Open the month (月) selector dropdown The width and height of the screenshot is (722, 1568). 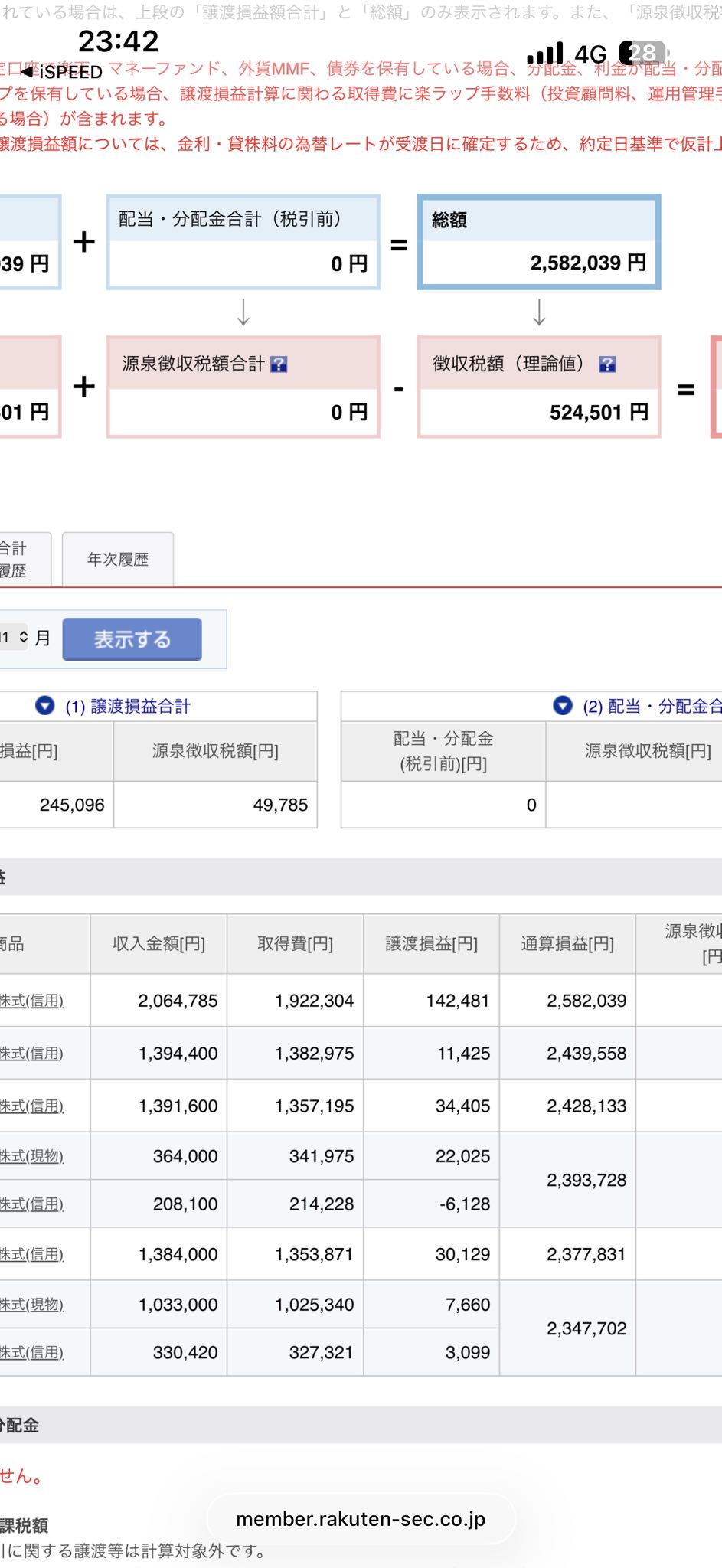tap(15, 637)
